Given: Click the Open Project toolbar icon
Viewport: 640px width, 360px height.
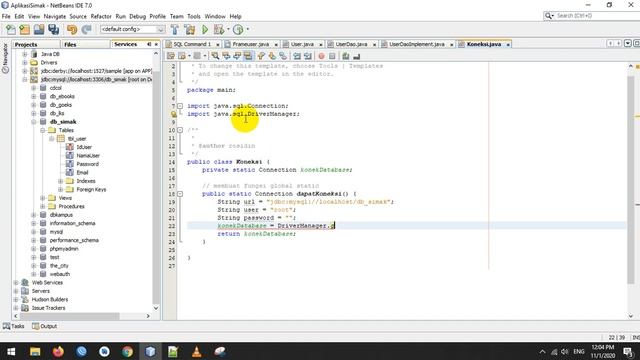Looking at the screenshot, I should [x=39, y=29].
